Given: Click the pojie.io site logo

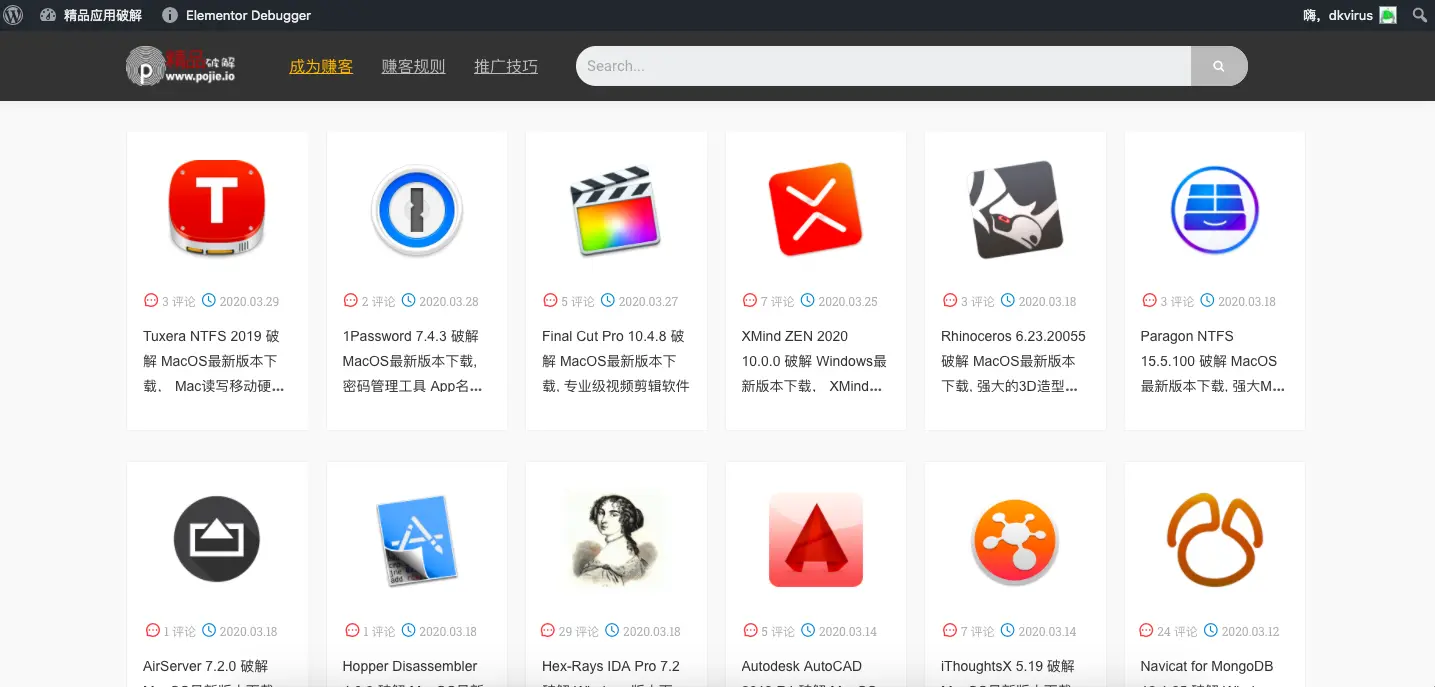Looking at the screenshot, I should (181, 66).
